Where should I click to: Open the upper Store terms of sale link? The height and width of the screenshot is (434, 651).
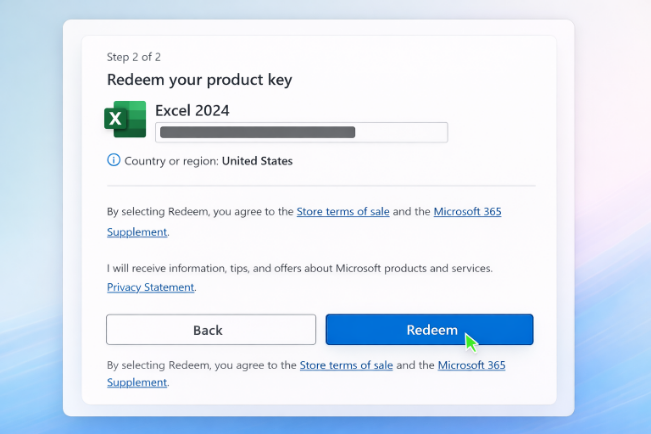tap(343, 211)
